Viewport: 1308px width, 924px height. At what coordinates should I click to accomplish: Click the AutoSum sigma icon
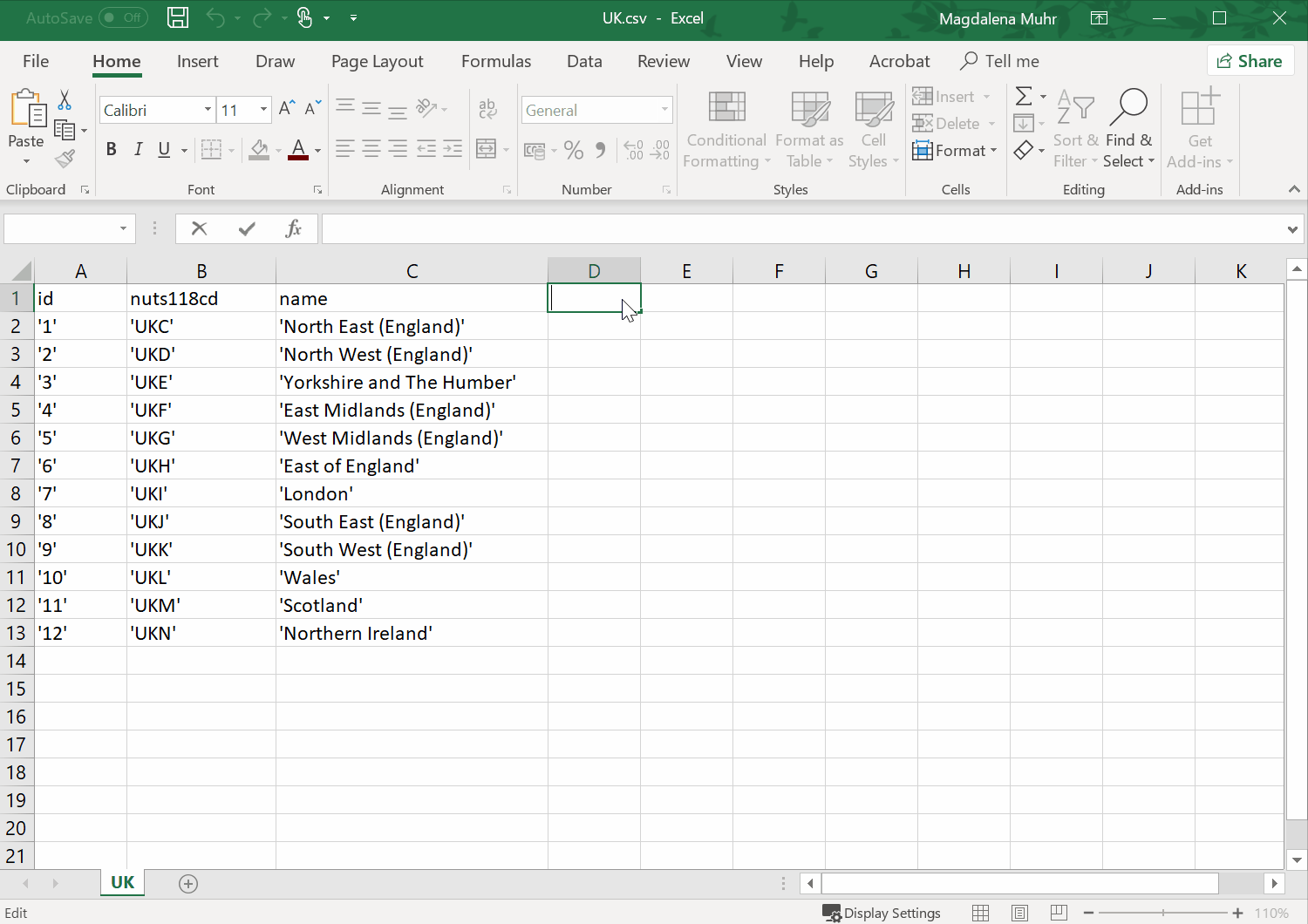[x=1024, y=96]
